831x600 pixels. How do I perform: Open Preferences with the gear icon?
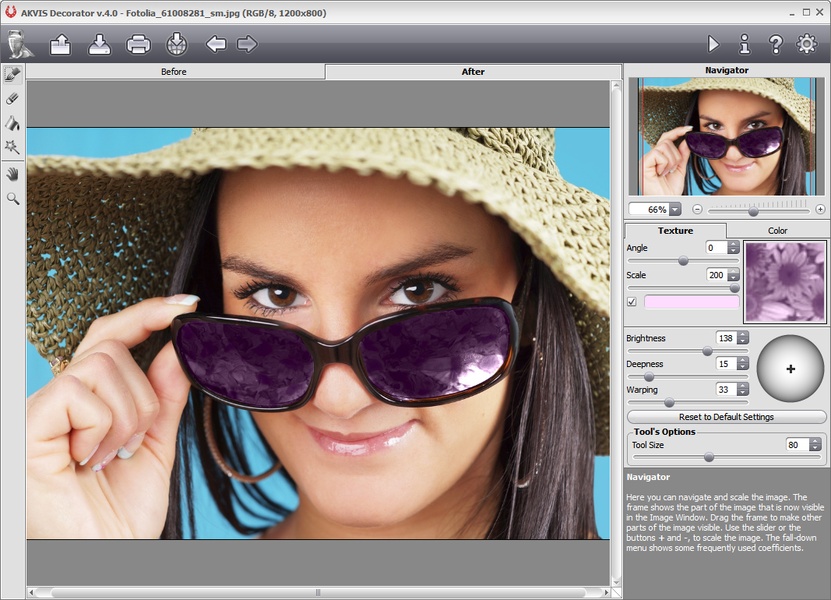pyautogui.click(x=806, y=44)
